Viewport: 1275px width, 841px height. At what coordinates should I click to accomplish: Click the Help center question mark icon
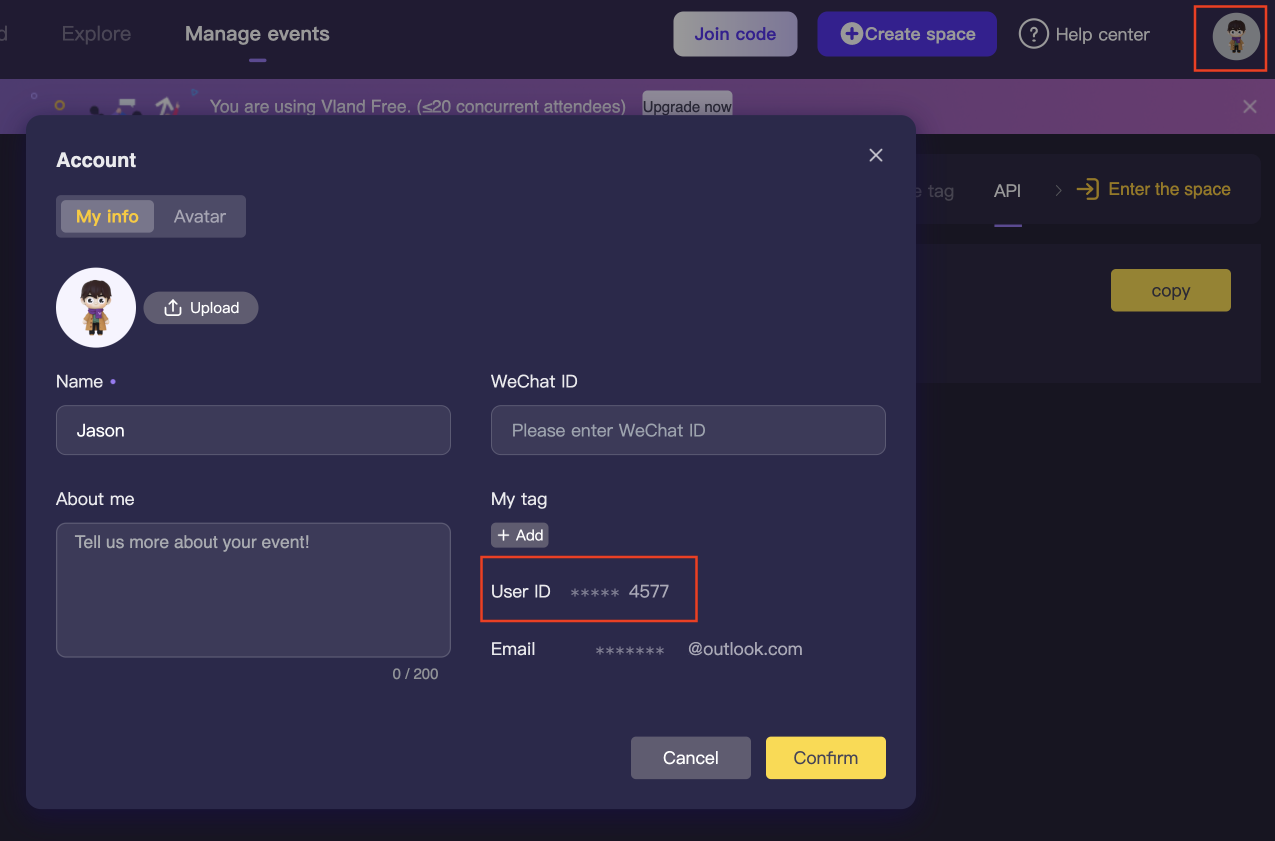1034,34
